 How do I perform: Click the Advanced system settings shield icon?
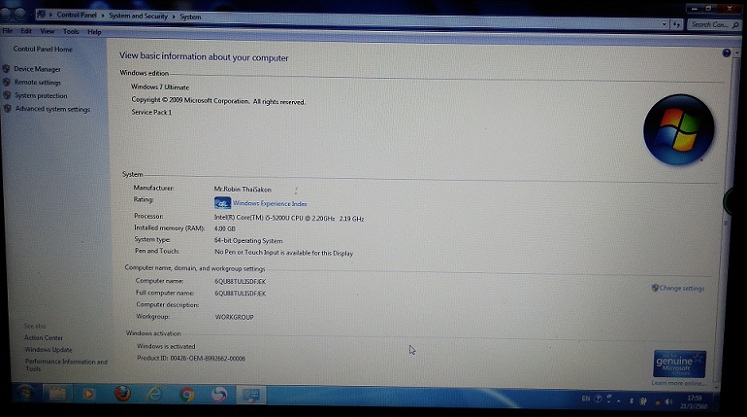8,109
